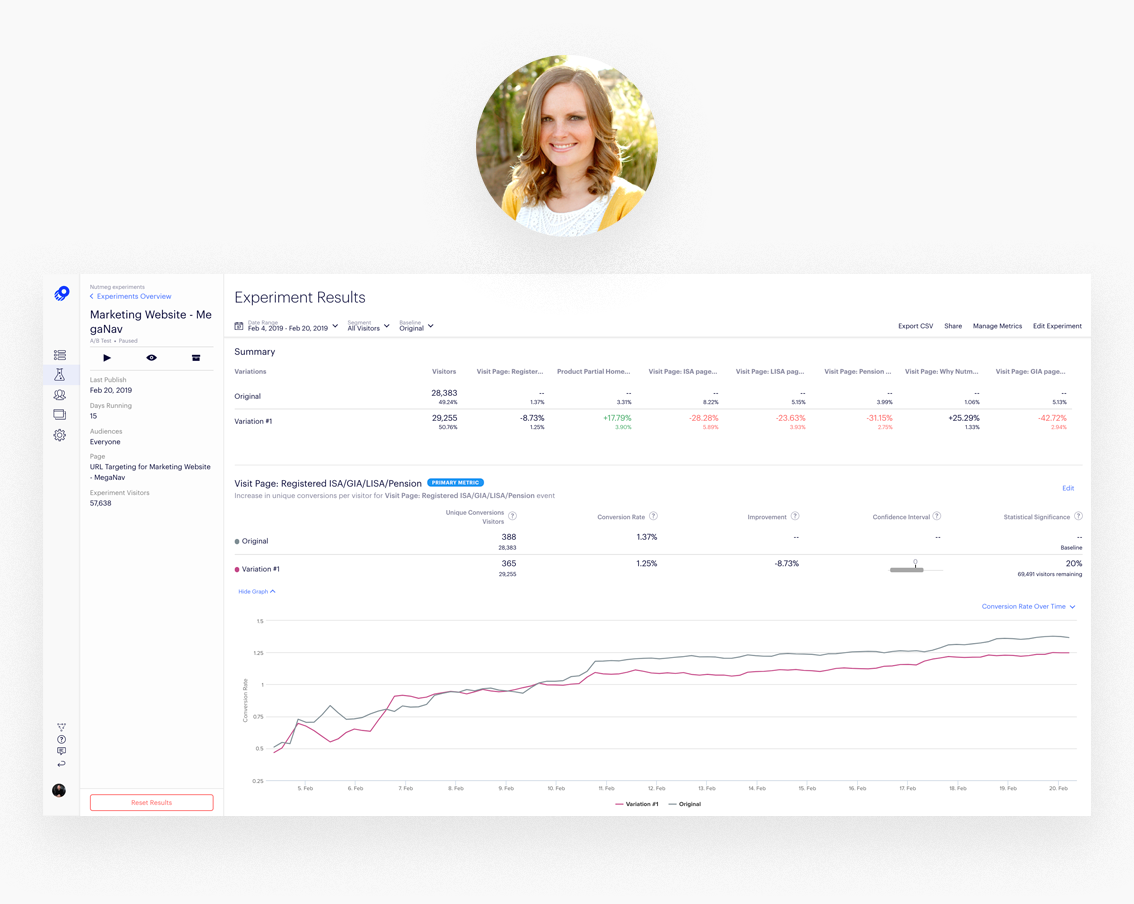Archive the experiment using the box icon

(x=195, y=358)
